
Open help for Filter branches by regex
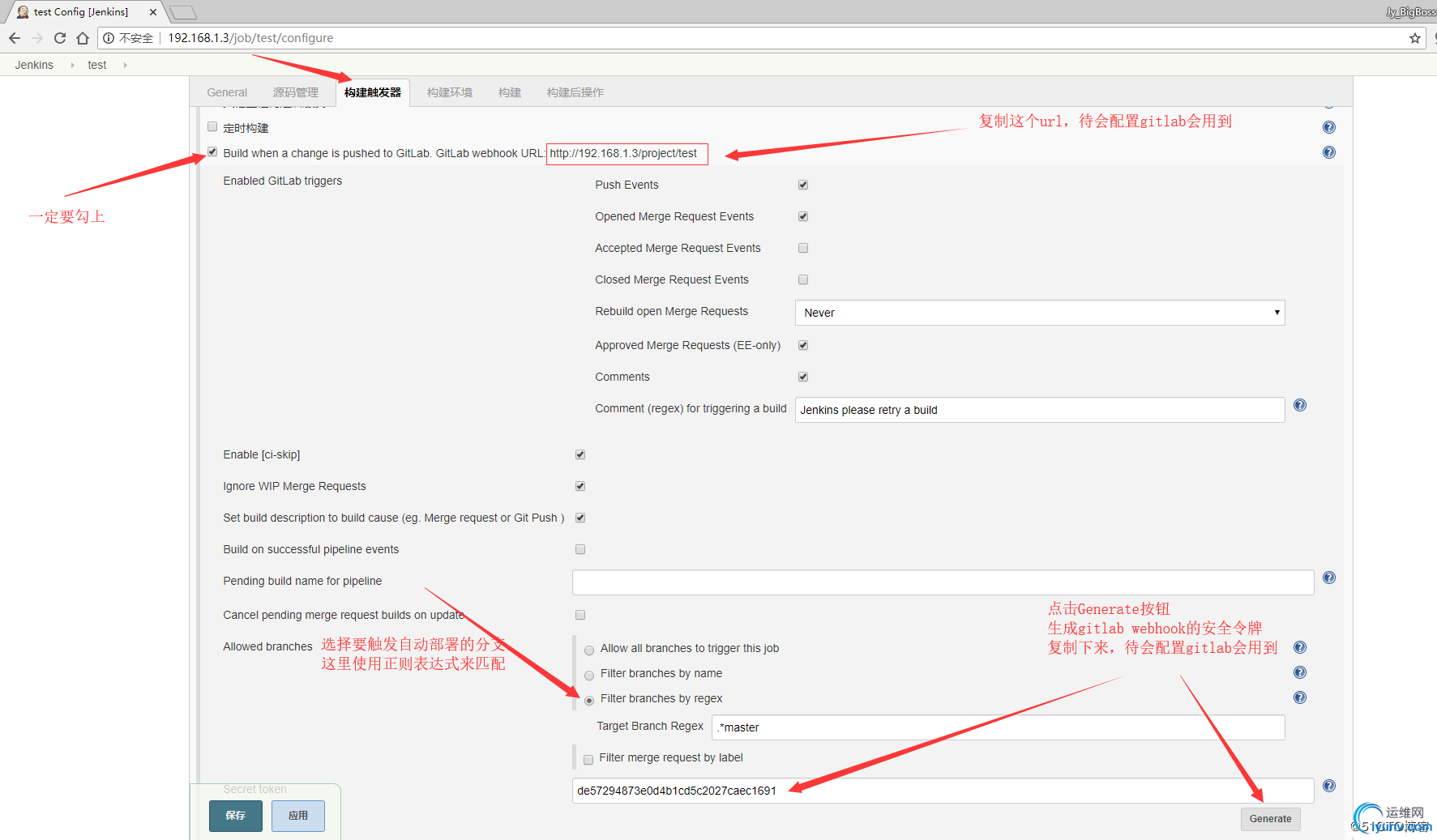[1300, 697]
